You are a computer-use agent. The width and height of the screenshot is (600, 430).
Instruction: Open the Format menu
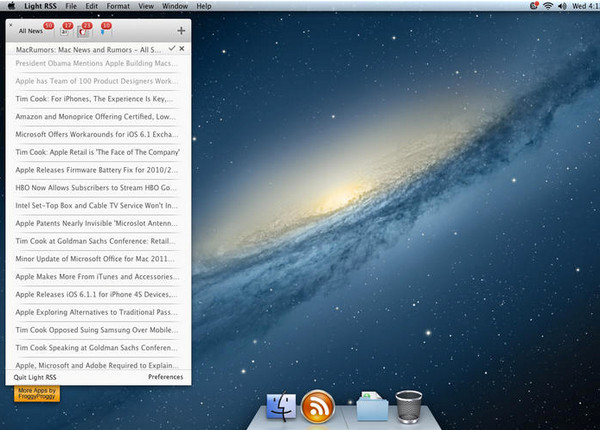(x=118, y=6)
